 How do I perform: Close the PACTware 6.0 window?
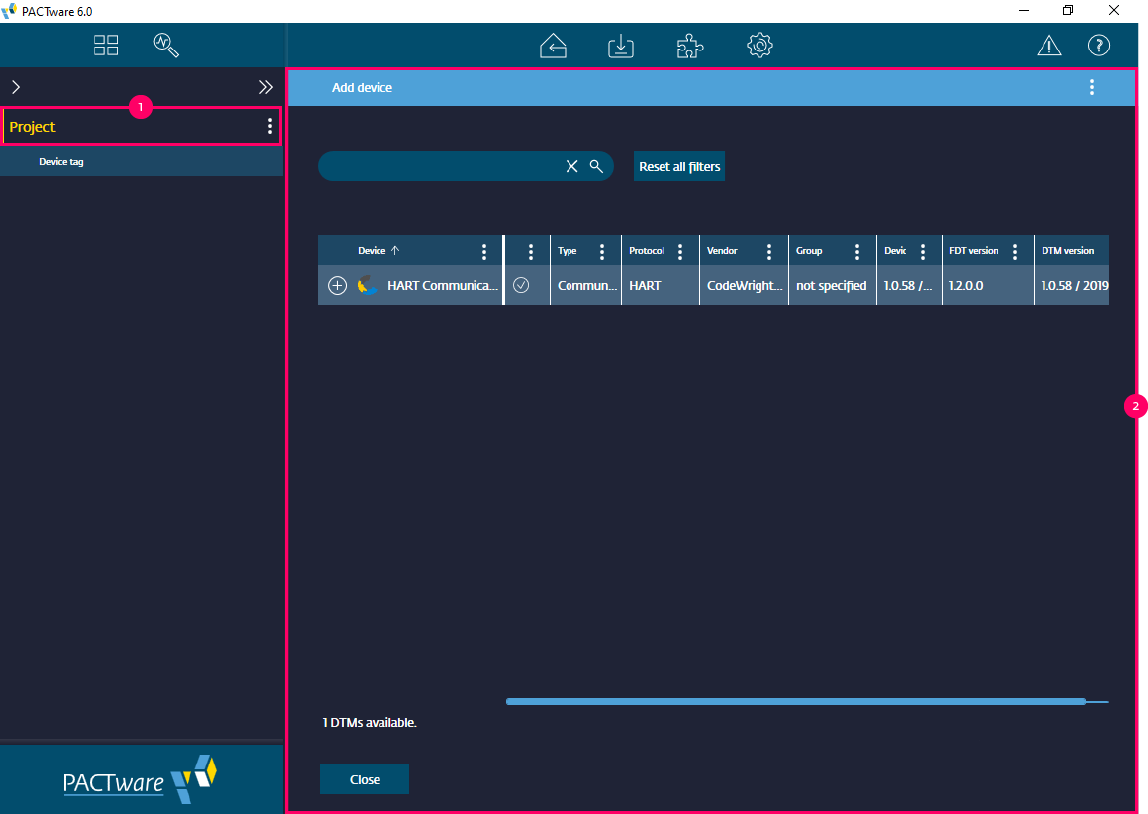click(x=1114, y=11)
